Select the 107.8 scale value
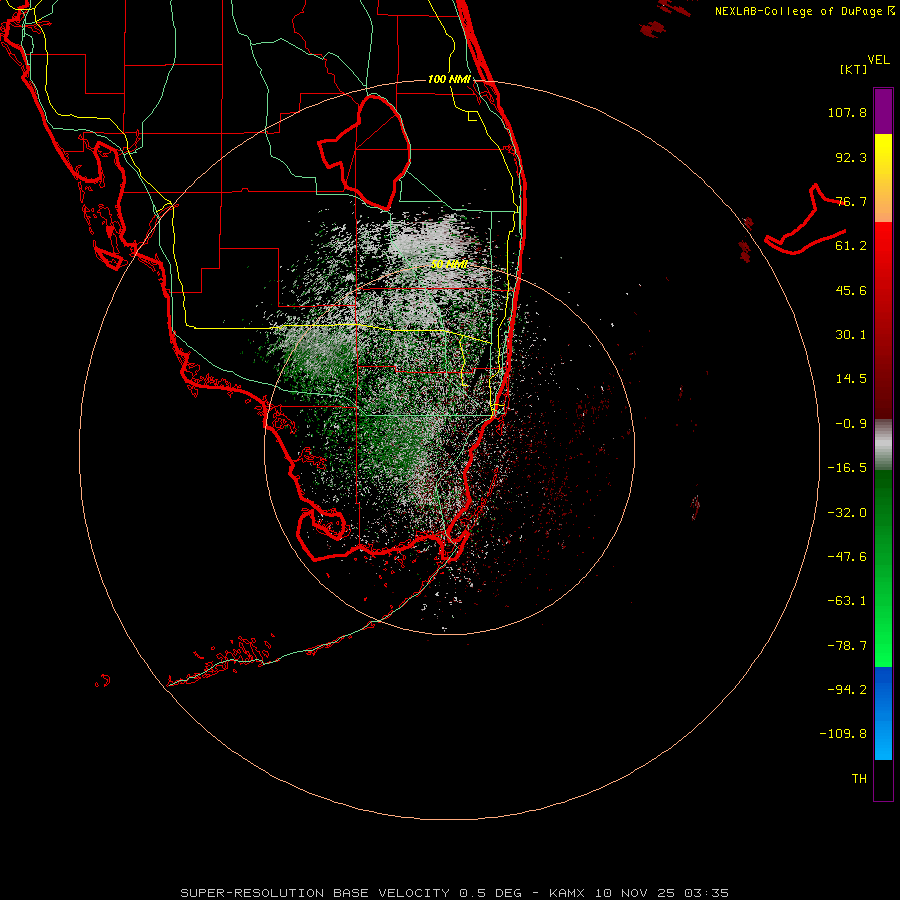 coord(847,112)
